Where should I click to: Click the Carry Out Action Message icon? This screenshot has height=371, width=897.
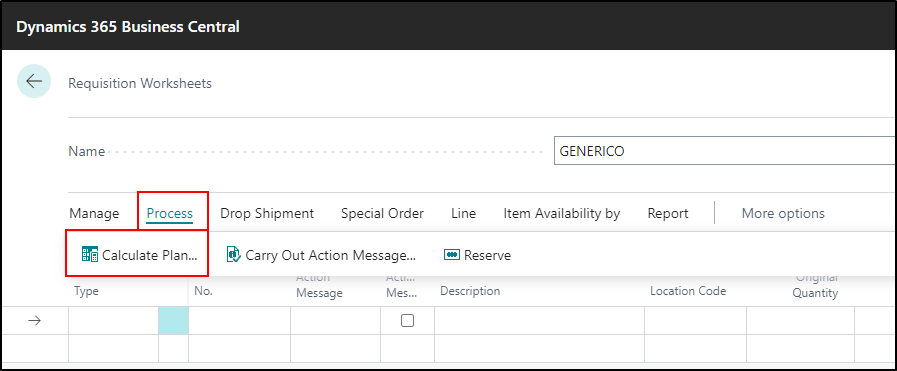tap(233, 255)
